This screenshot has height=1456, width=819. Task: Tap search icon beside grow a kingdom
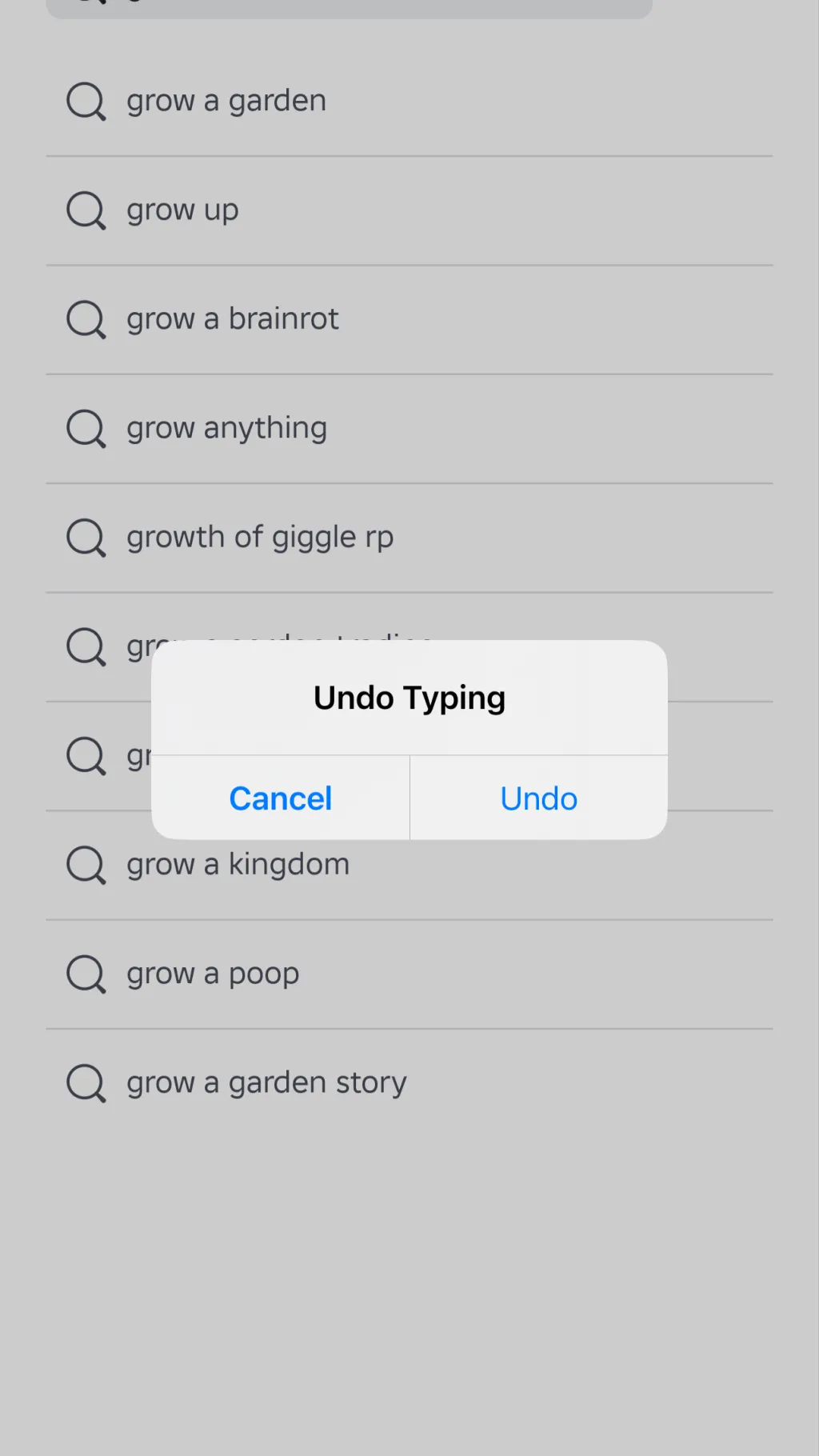(x=86, y=865)
